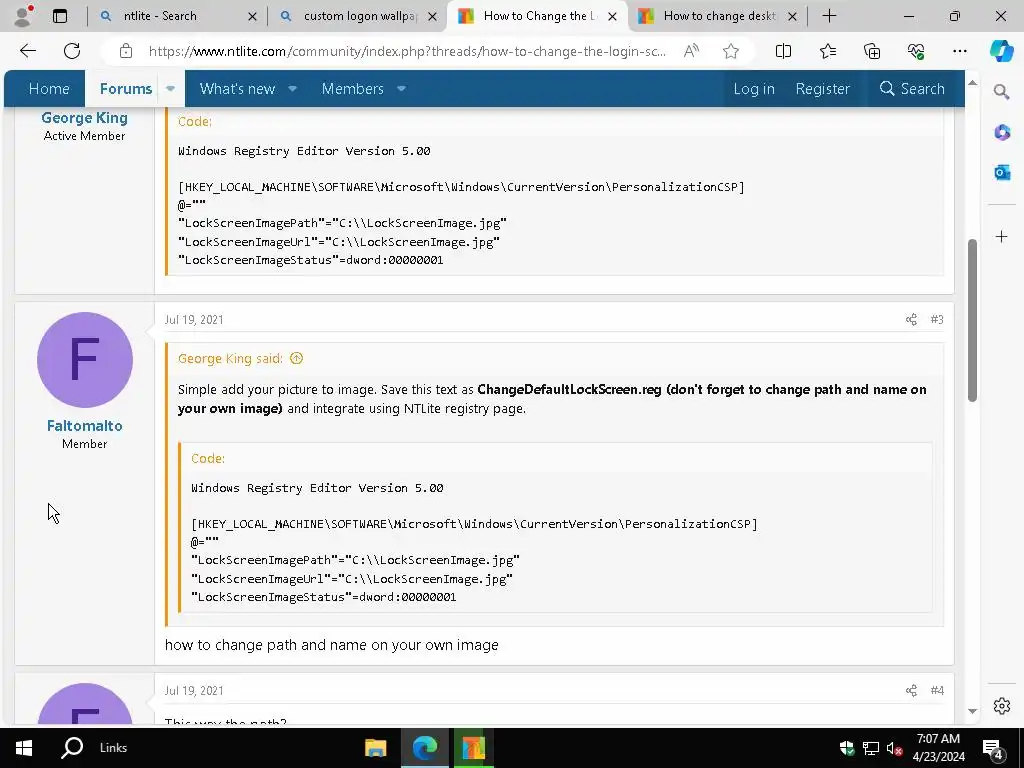Share post #4 via share icon

point(911,690)
